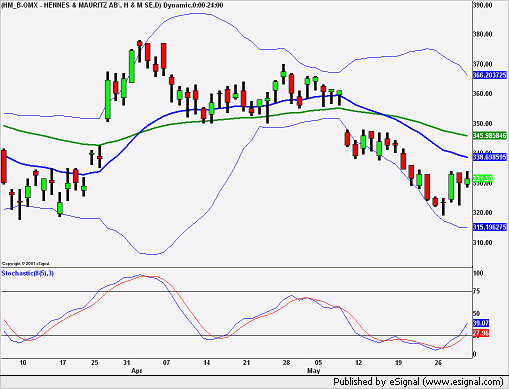Click the 370.00 price axis label
The image size is (509, 389).
(x=482, y=64)
